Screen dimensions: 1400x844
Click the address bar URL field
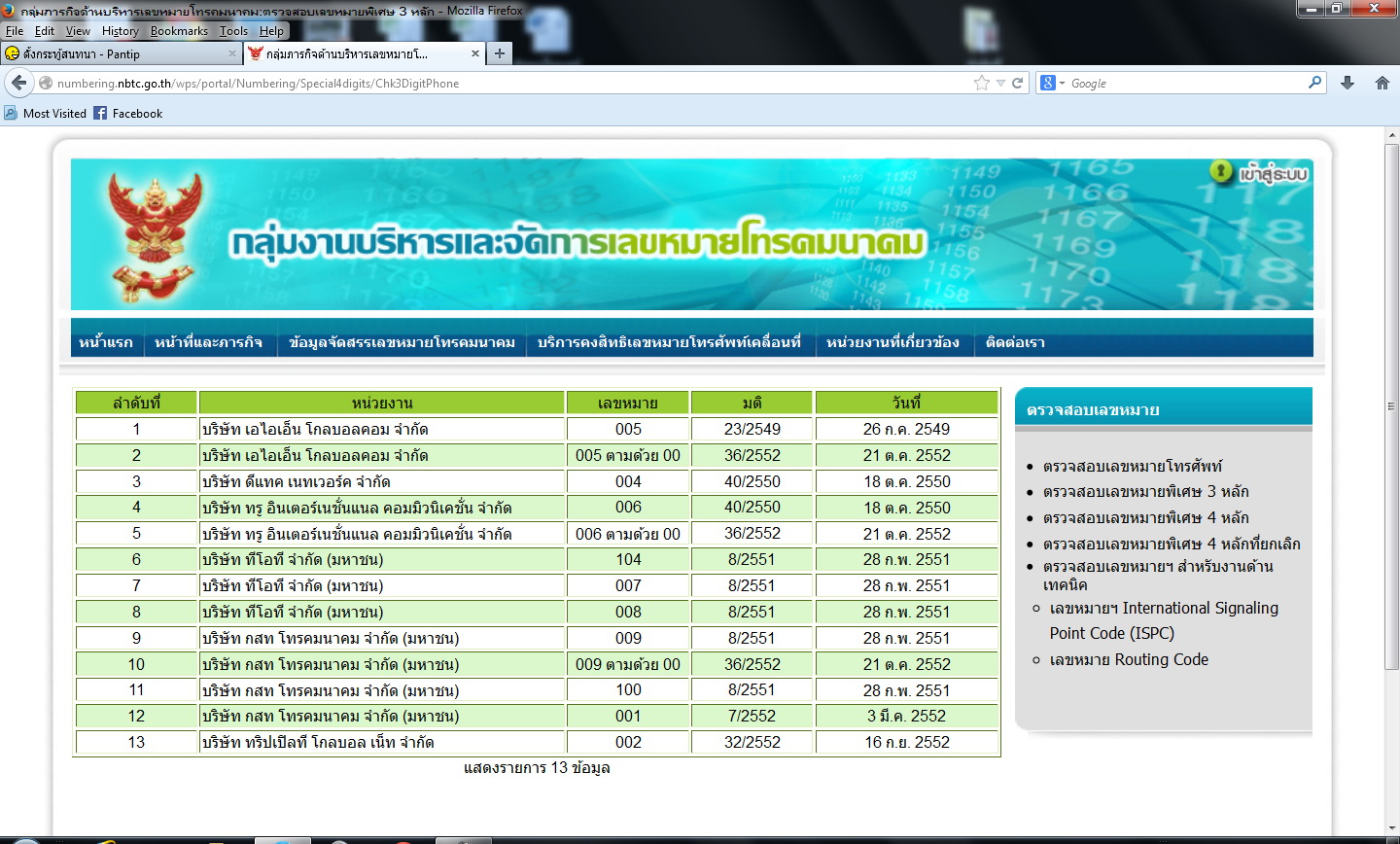[510, 84]
